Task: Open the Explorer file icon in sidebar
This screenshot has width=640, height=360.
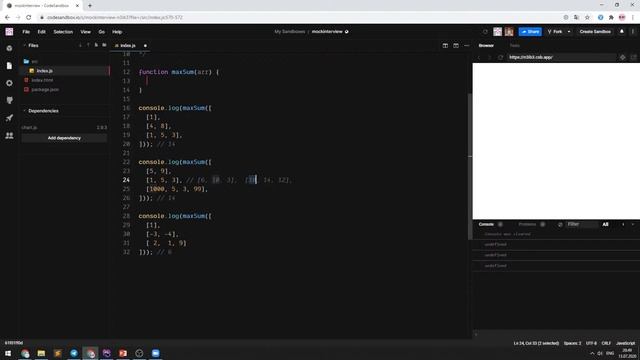Action: coord(9,66)
